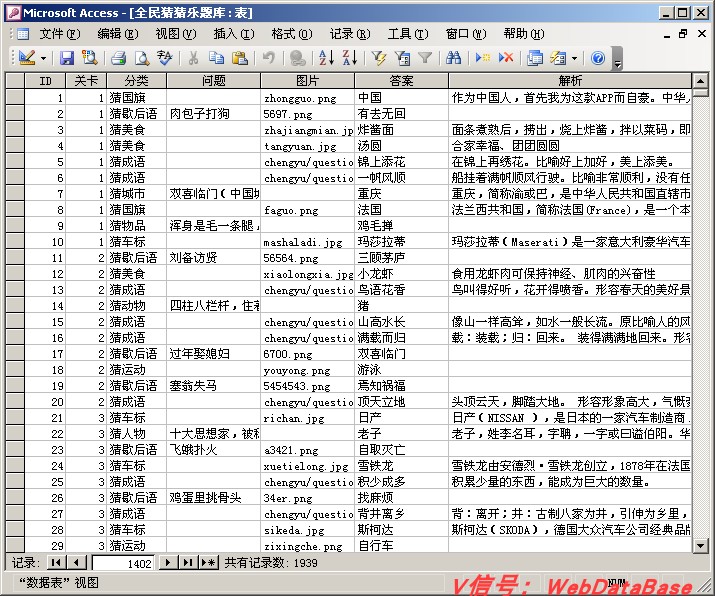Image resolution: width=715 pixels, height=596 pixels.
Task: Go to first record button
Action: [x=57, y=563]
